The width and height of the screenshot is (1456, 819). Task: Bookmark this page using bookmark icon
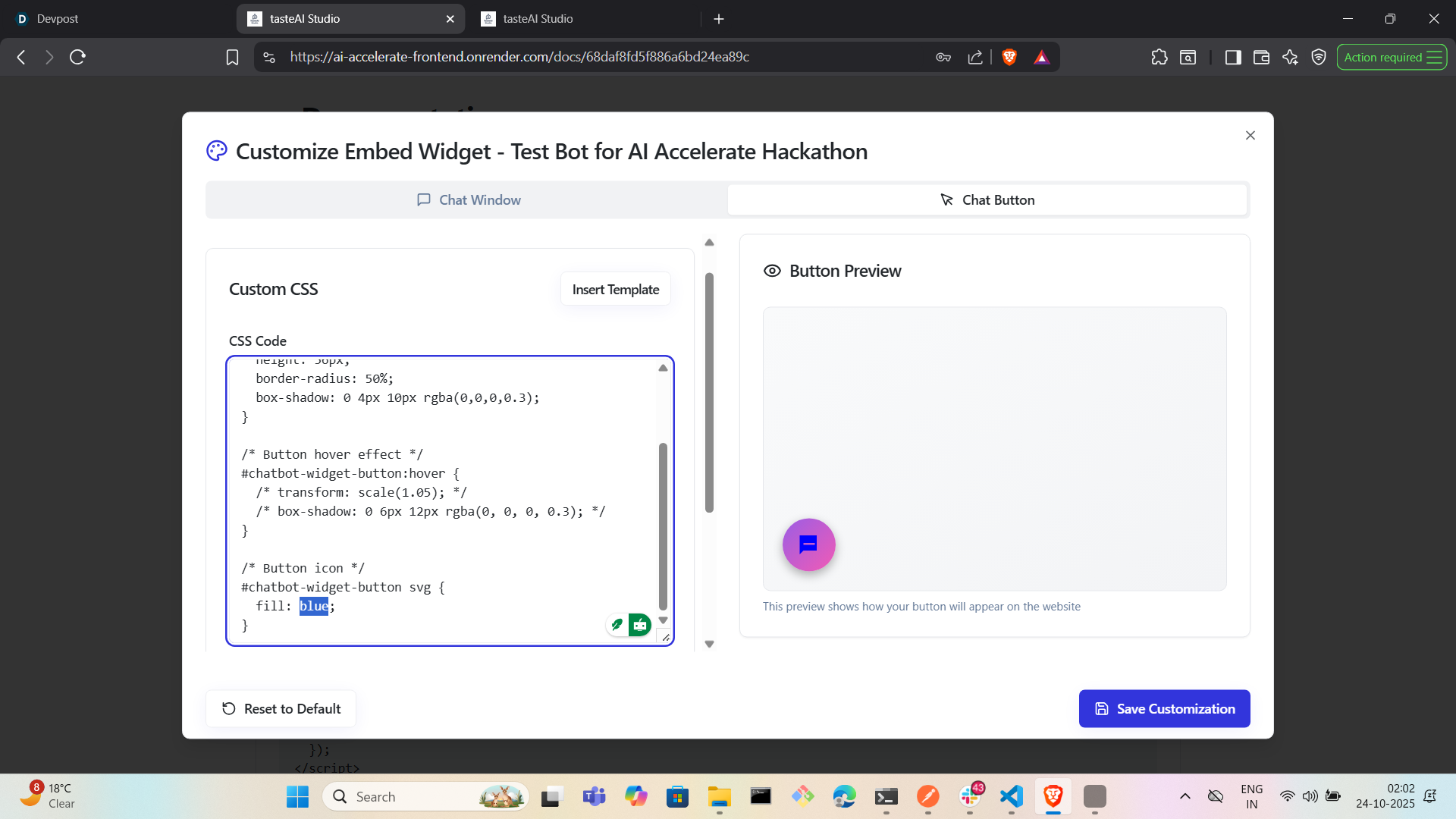coord(232,57)
